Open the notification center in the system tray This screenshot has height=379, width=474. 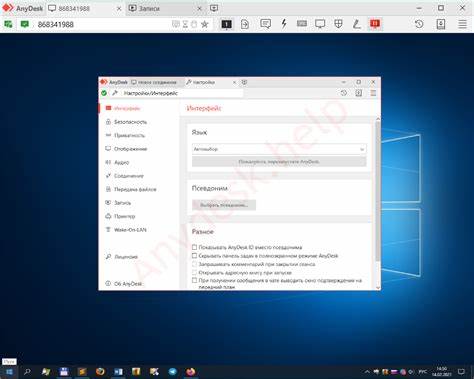(461, 372)
